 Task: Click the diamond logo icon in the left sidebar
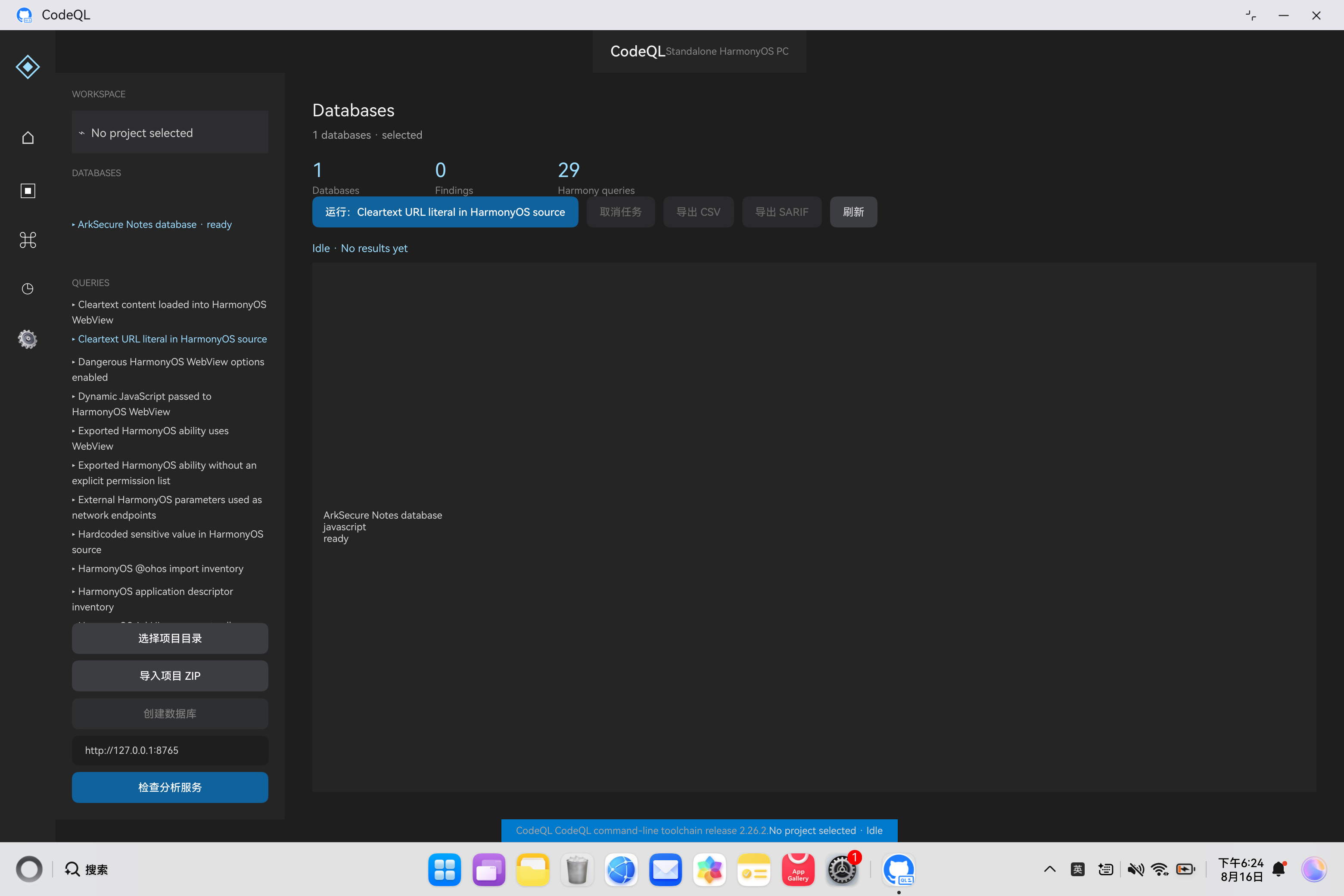[x=28, y=67]
